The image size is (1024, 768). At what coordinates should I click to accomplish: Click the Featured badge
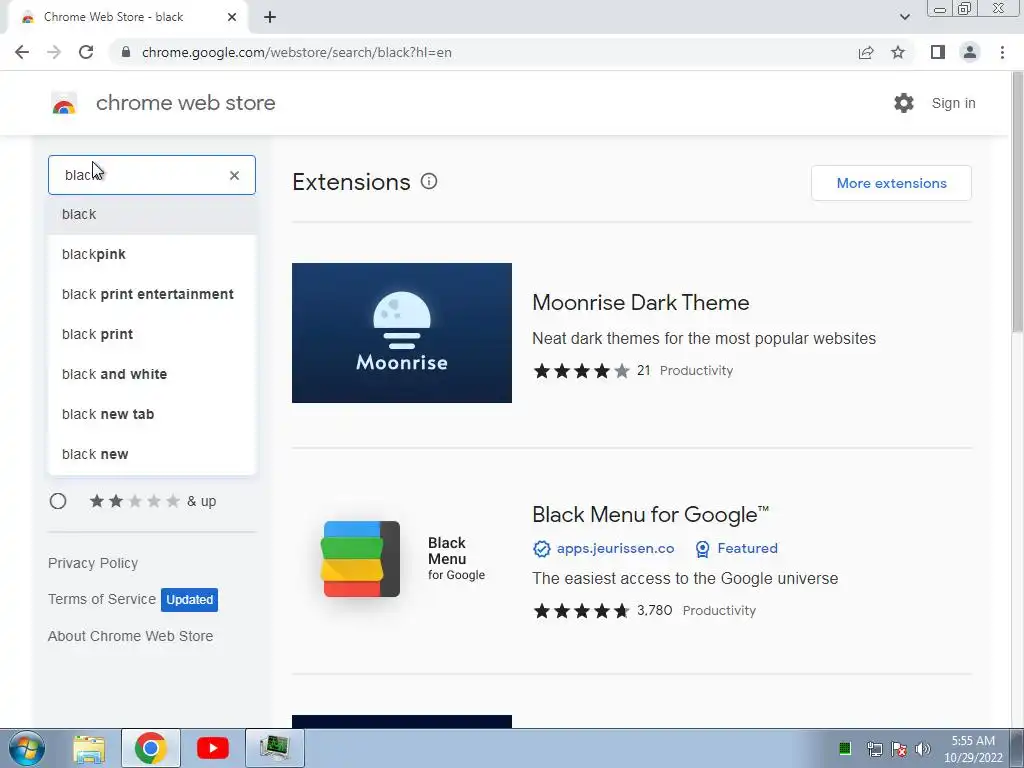[x=737, y=549]
